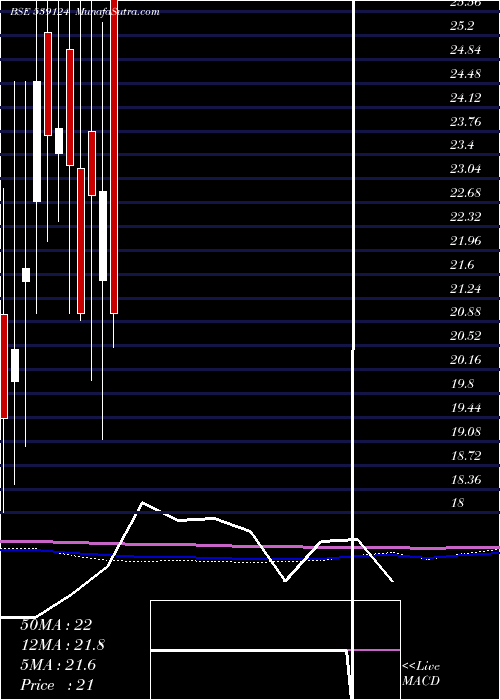Image resolution: width=500 pixels, height=700 pixels.
Task: Click the 18.72 price axis label
Action: 466,455
